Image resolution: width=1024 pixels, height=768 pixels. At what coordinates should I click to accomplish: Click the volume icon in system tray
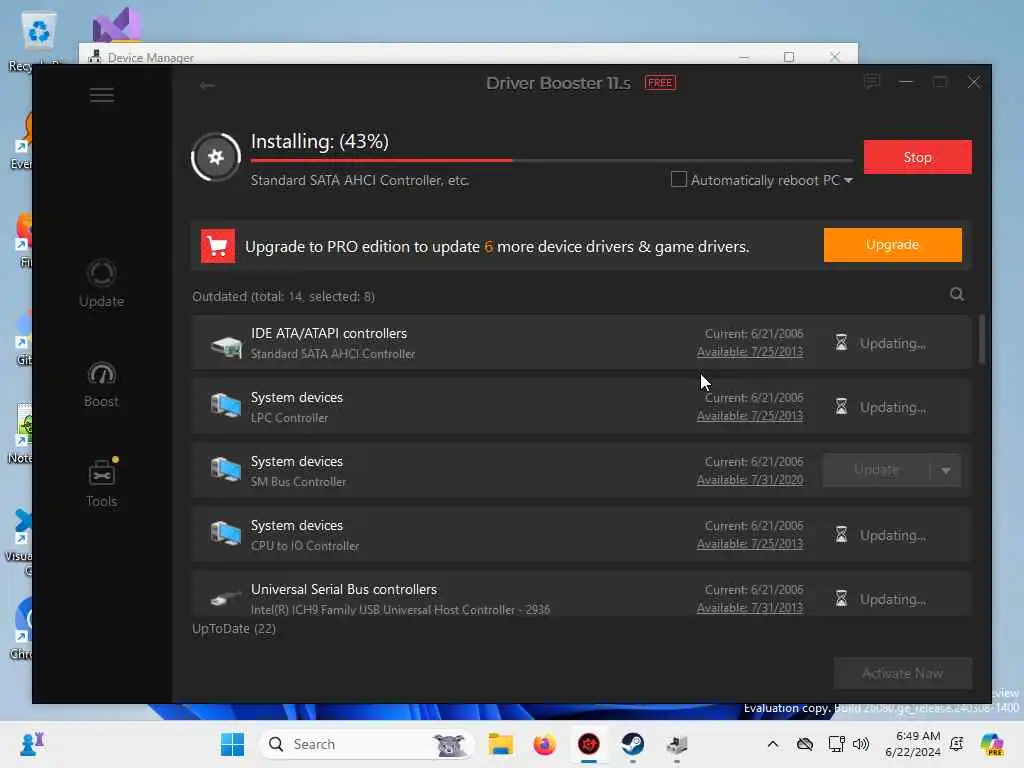(861, 744)
